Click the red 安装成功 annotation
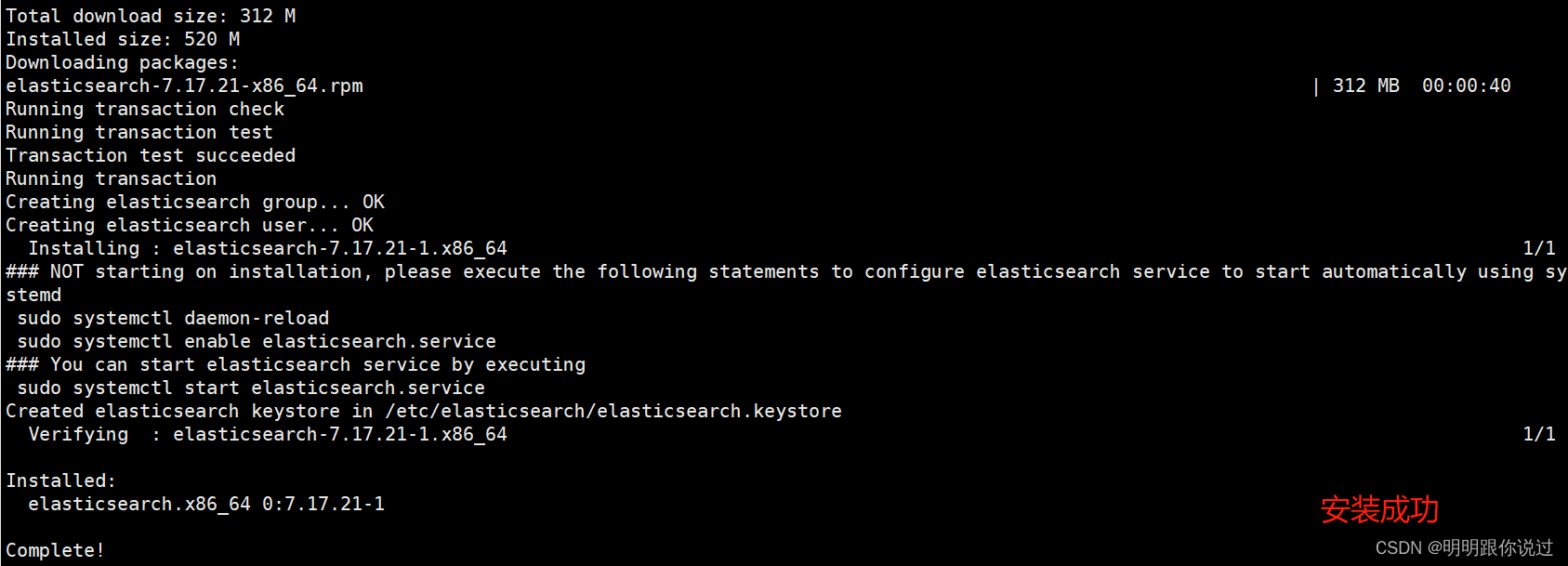 click(x=1379, y=509)
